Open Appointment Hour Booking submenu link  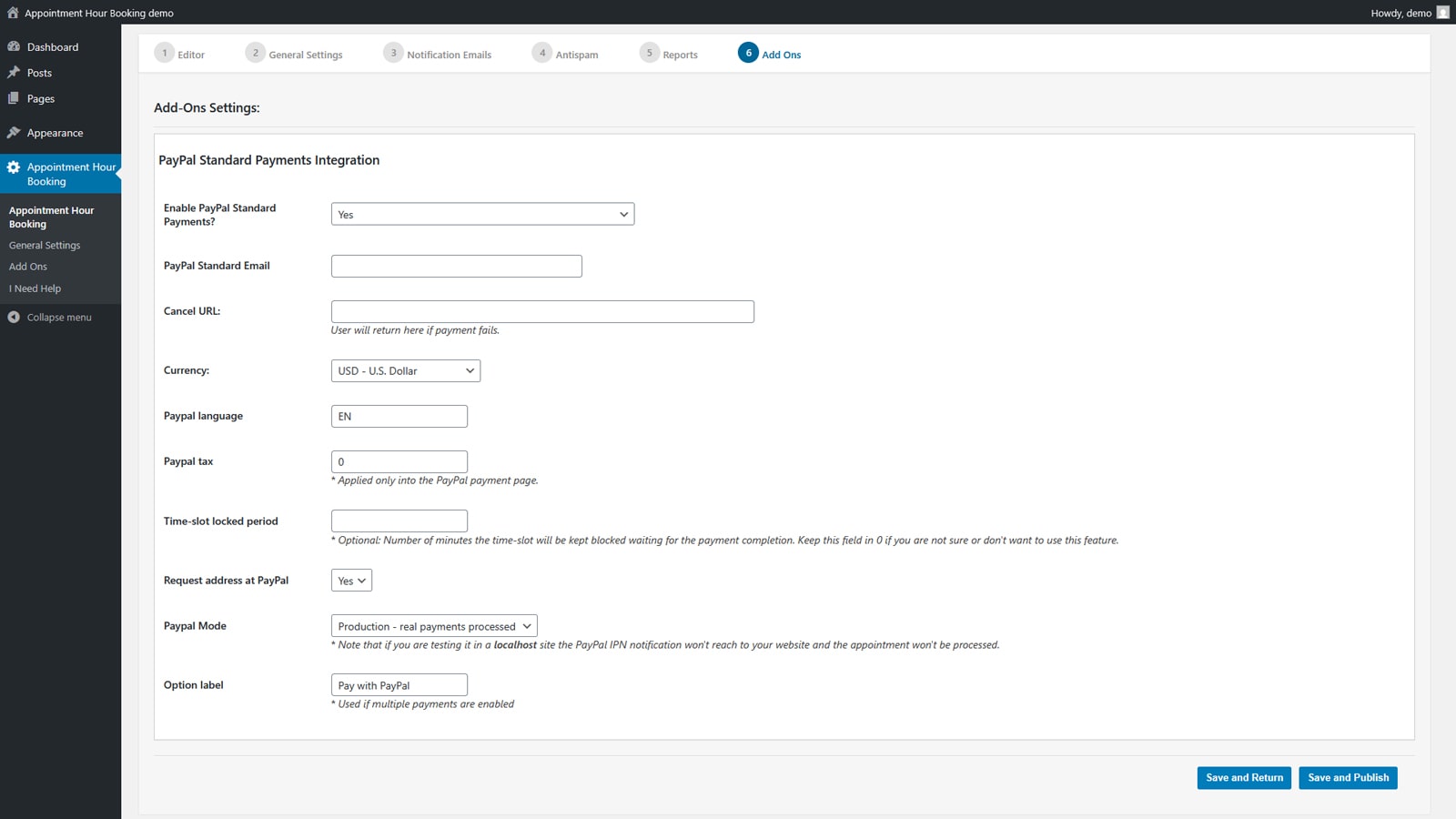coord(51,217)
